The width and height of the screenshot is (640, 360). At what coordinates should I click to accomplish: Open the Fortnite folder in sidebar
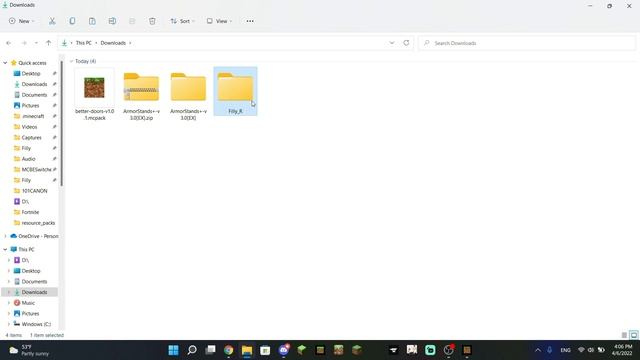(x=30, y=212)
